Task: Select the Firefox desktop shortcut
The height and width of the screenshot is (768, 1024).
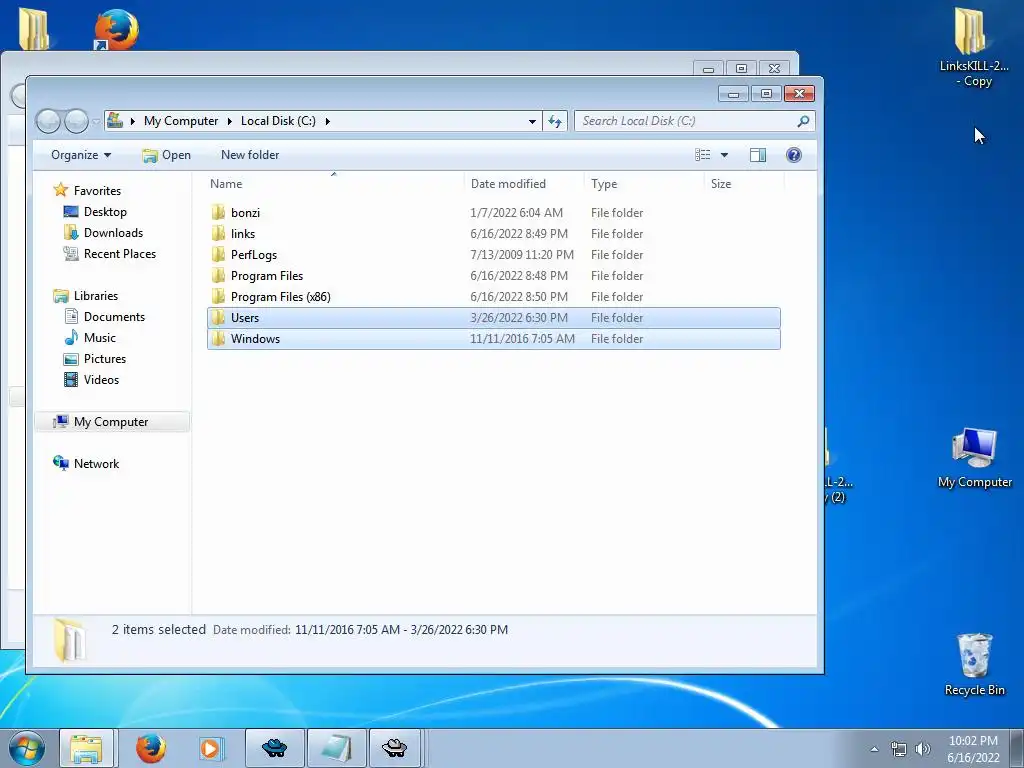Action: click(x=116, y=29)
